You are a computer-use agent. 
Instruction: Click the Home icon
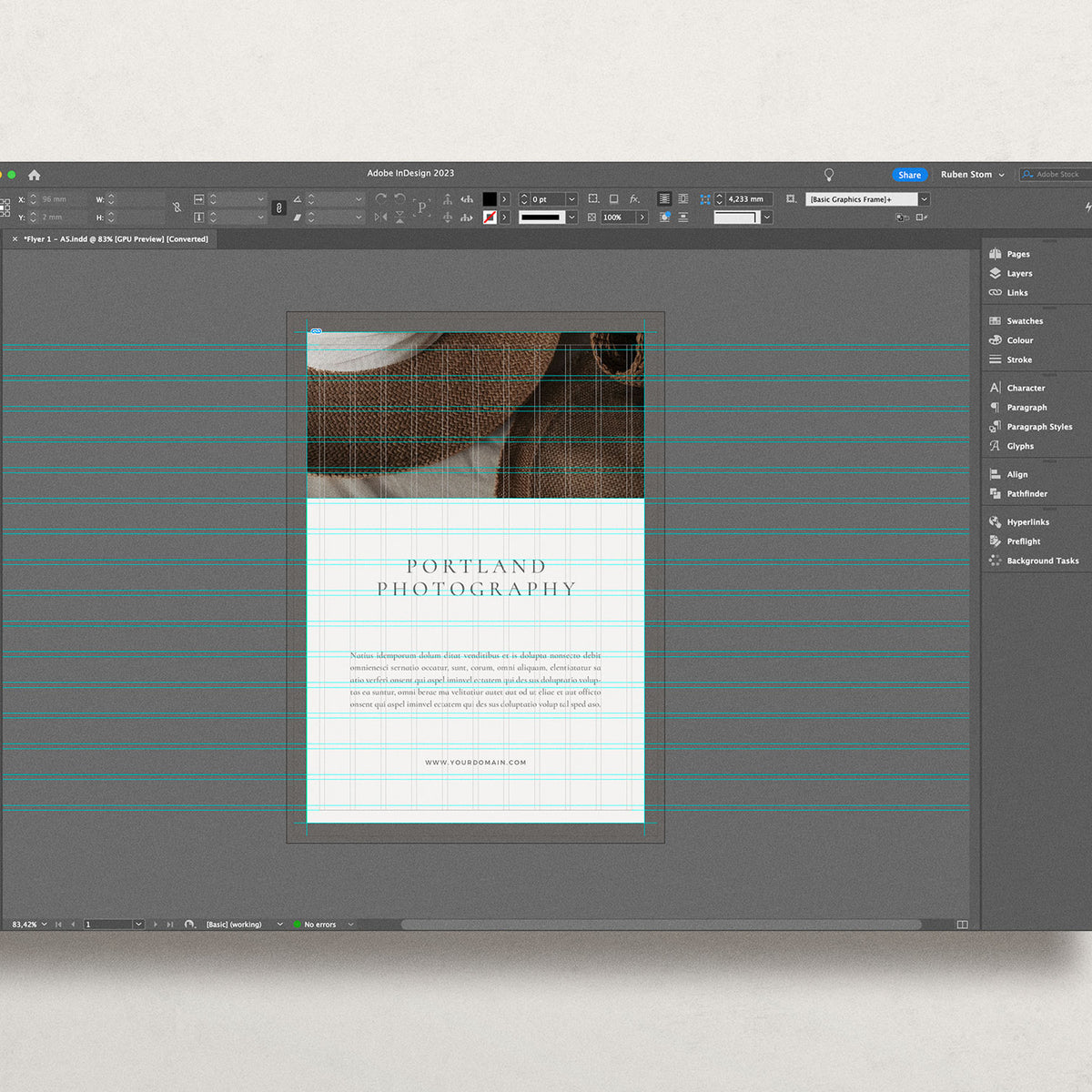[35, 175]
